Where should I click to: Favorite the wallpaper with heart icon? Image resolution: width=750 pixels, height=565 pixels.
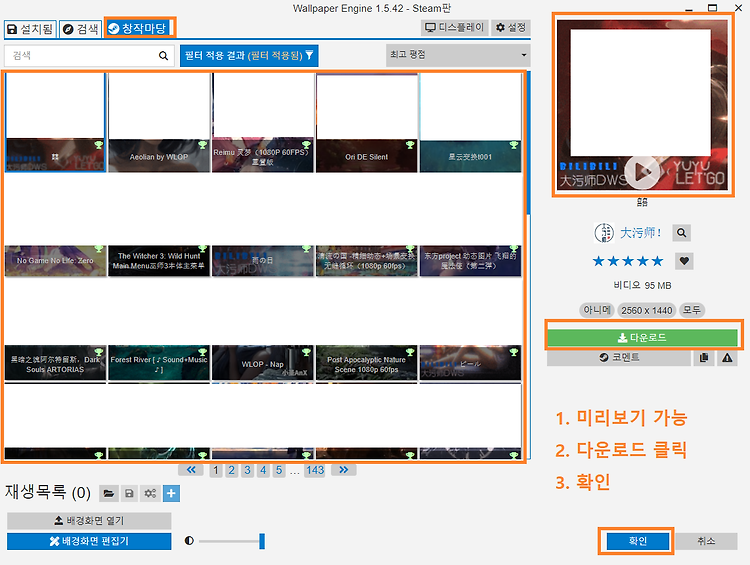[684, 261]
